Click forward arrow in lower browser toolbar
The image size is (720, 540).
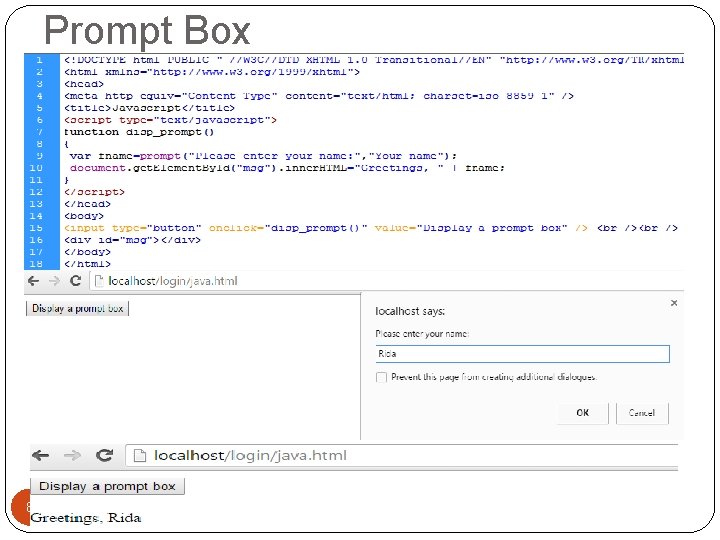coord(72,456)
